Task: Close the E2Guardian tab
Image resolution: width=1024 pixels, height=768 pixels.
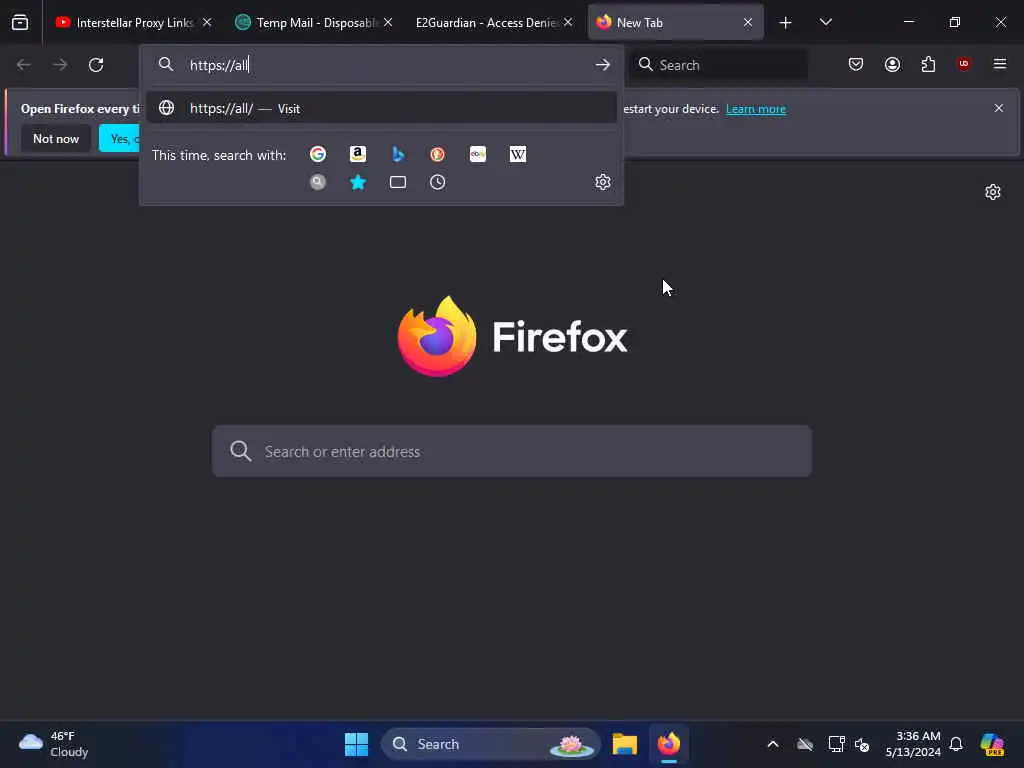Action: coord(568,22)
